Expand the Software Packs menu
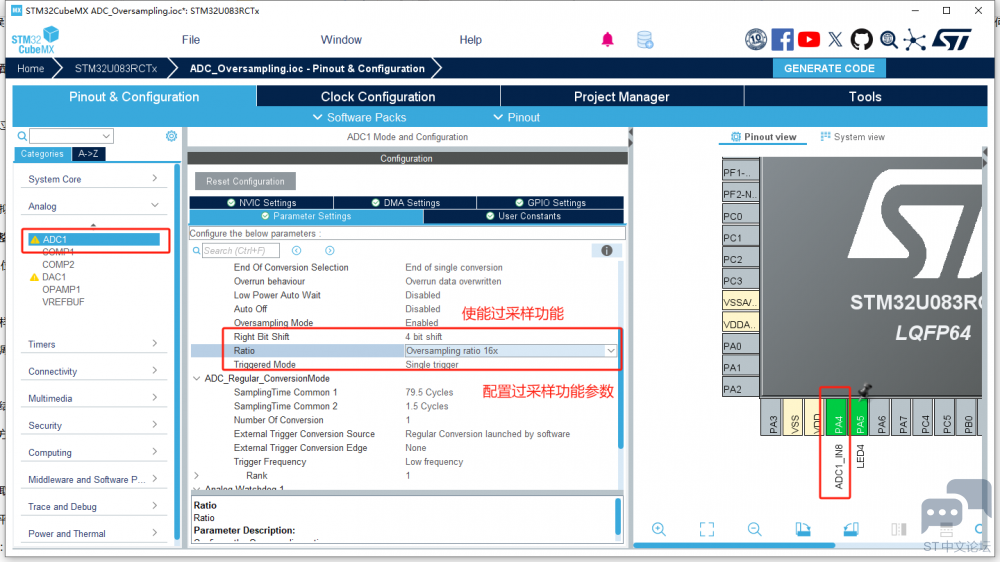Viewport: 1000px width, 562px height. pyautogui.click(x=360, y=117)
